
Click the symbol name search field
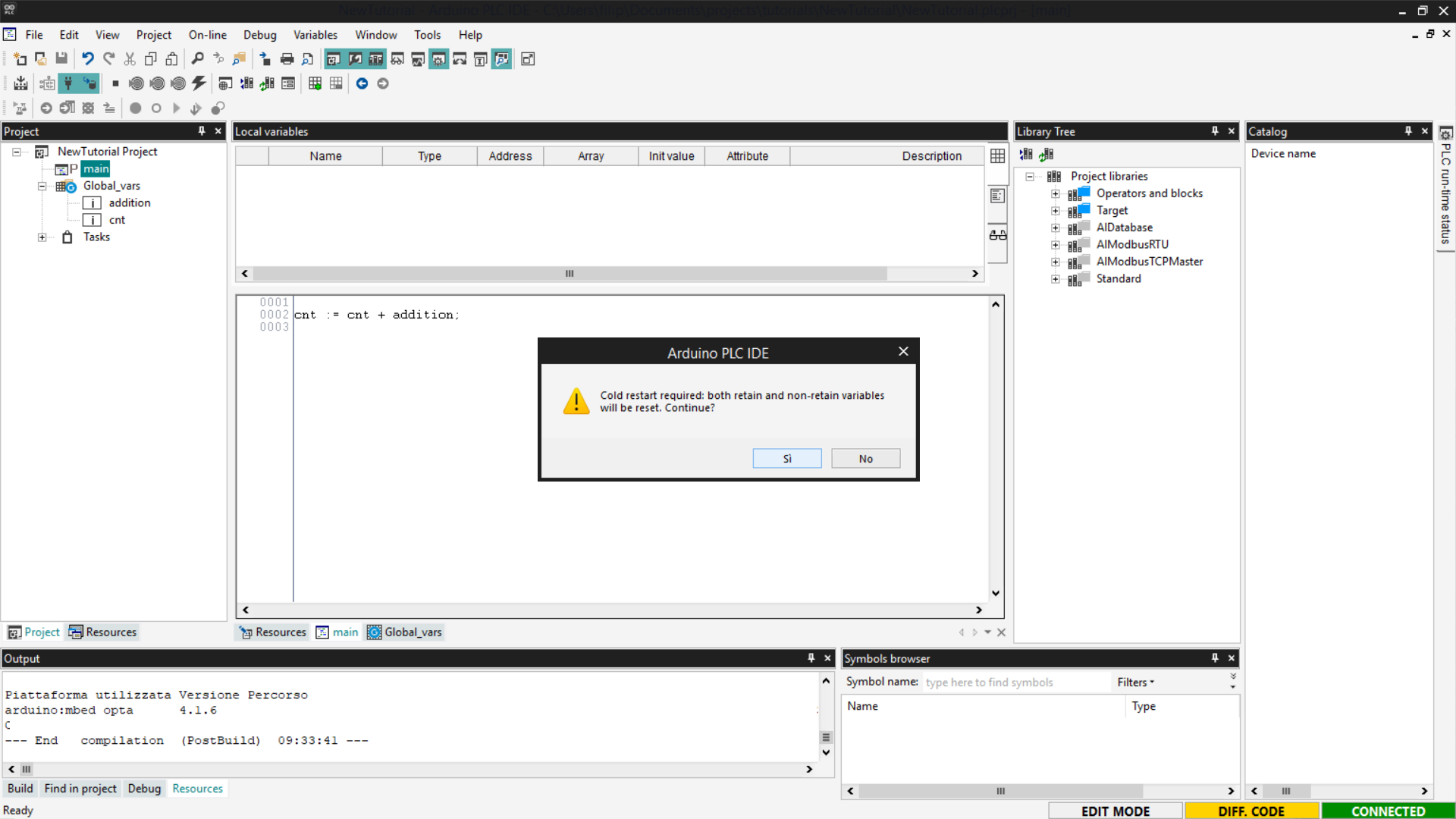click(1016, 682)
